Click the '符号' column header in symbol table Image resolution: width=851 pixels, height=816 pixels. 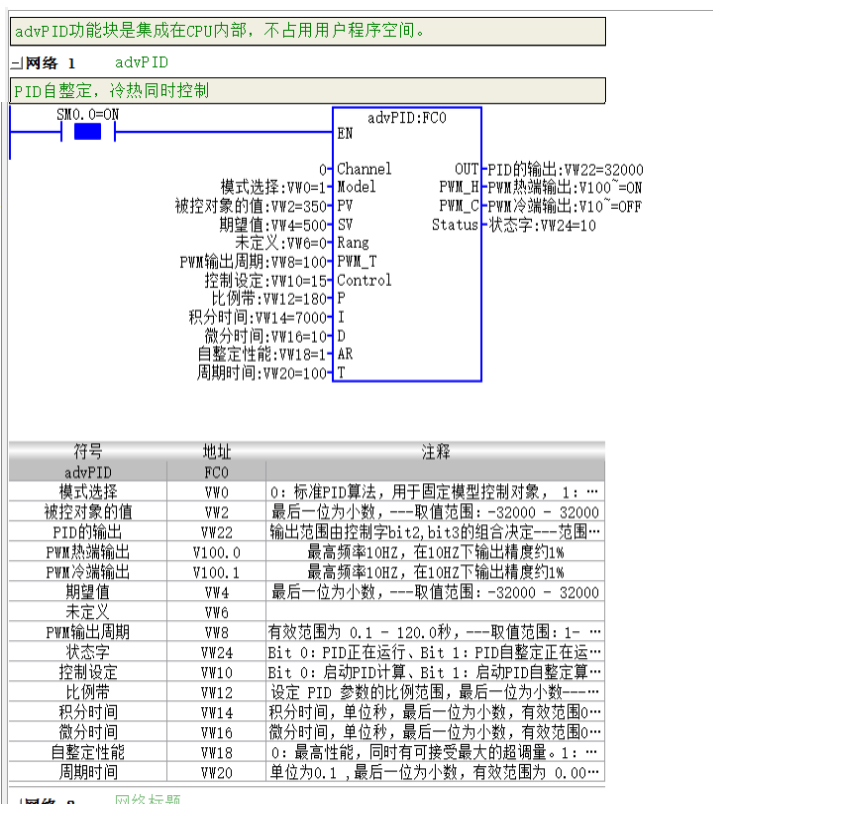pos(88,451)
